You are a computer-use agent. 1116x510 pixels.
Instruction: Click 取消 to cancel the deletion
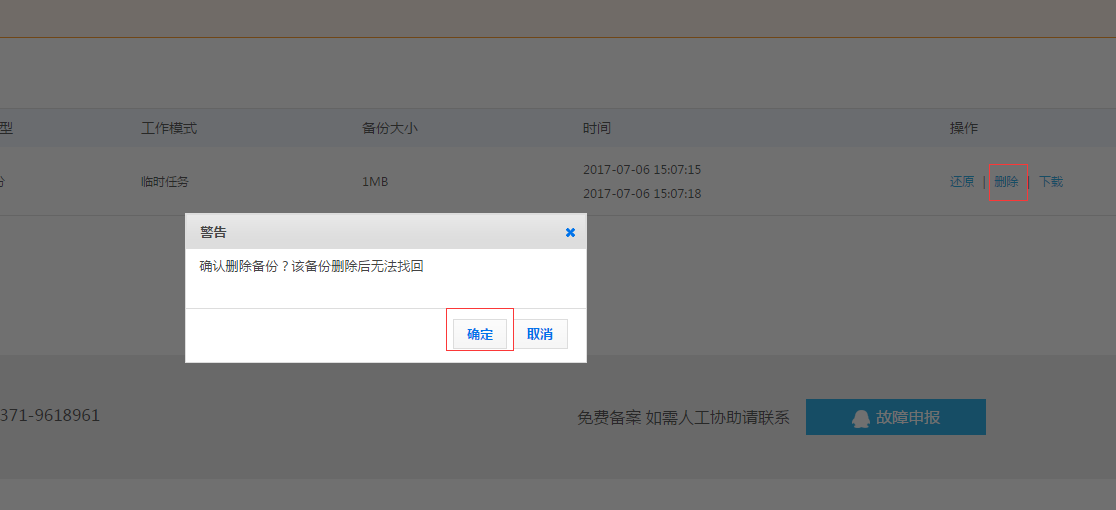tap(540, 334)
